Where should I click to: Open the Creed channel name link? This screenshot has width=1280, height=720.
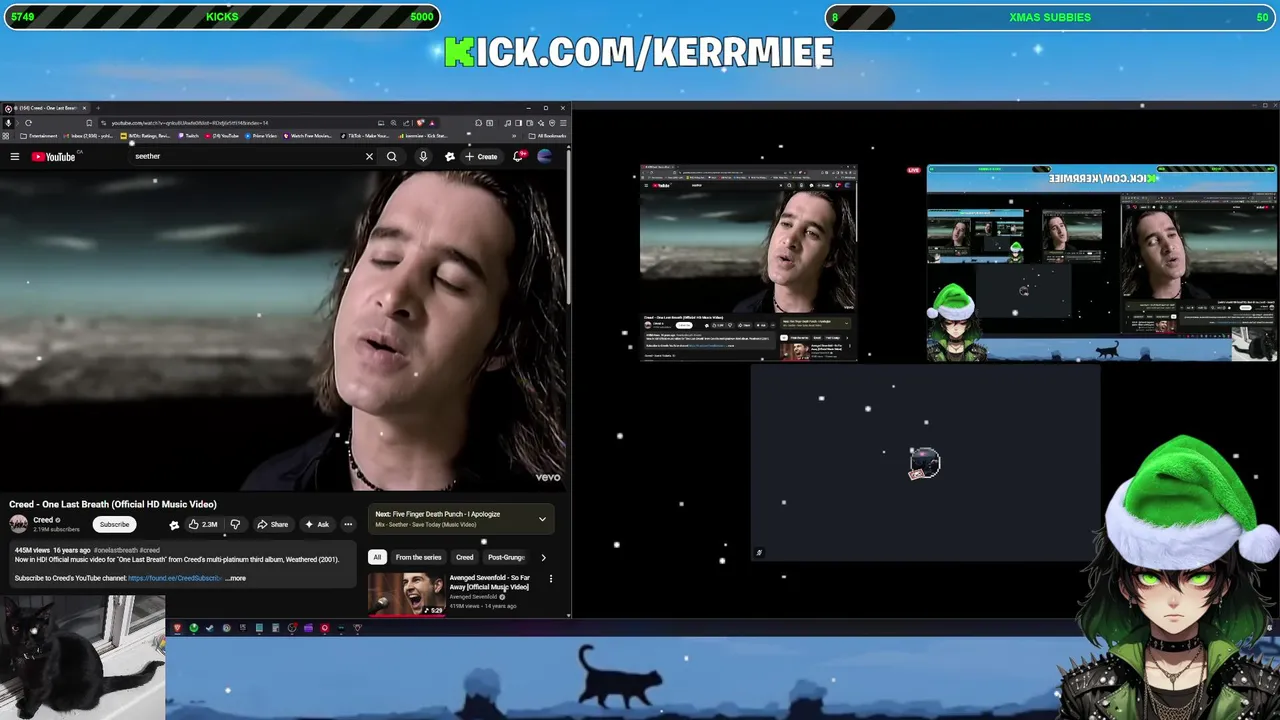click(x=43, y=520)
